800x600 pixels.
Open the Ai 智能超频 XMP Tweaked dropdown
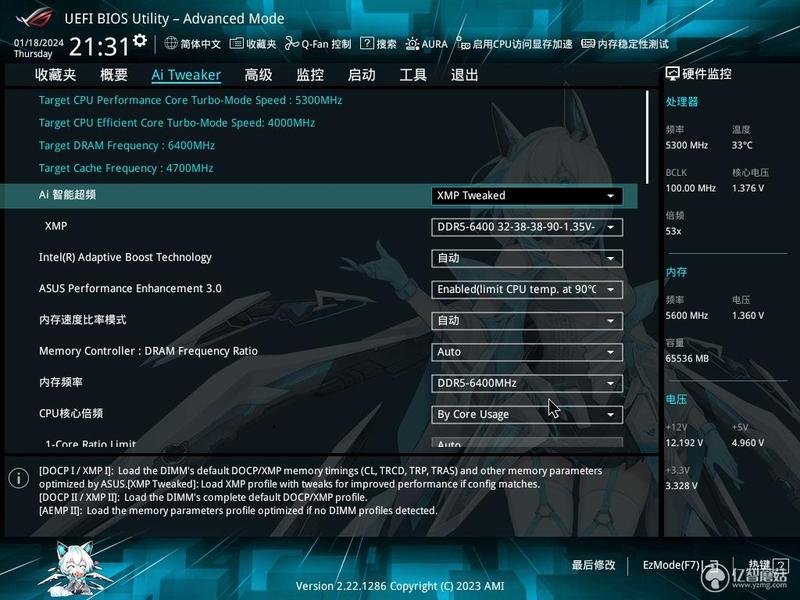pos(527,196)
